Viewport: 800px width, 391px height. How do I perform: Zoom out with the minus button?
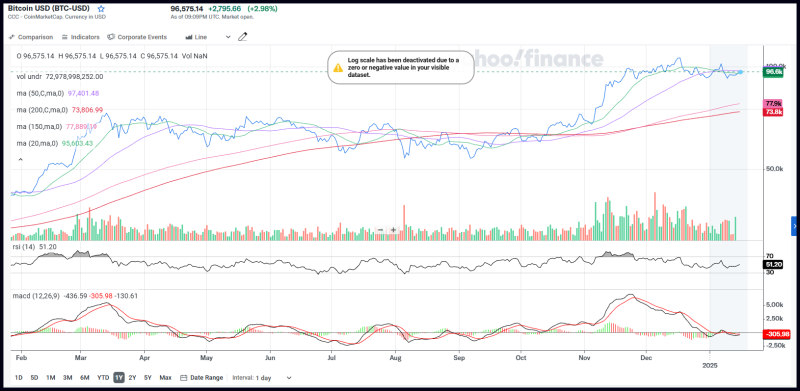coord(381,230)
